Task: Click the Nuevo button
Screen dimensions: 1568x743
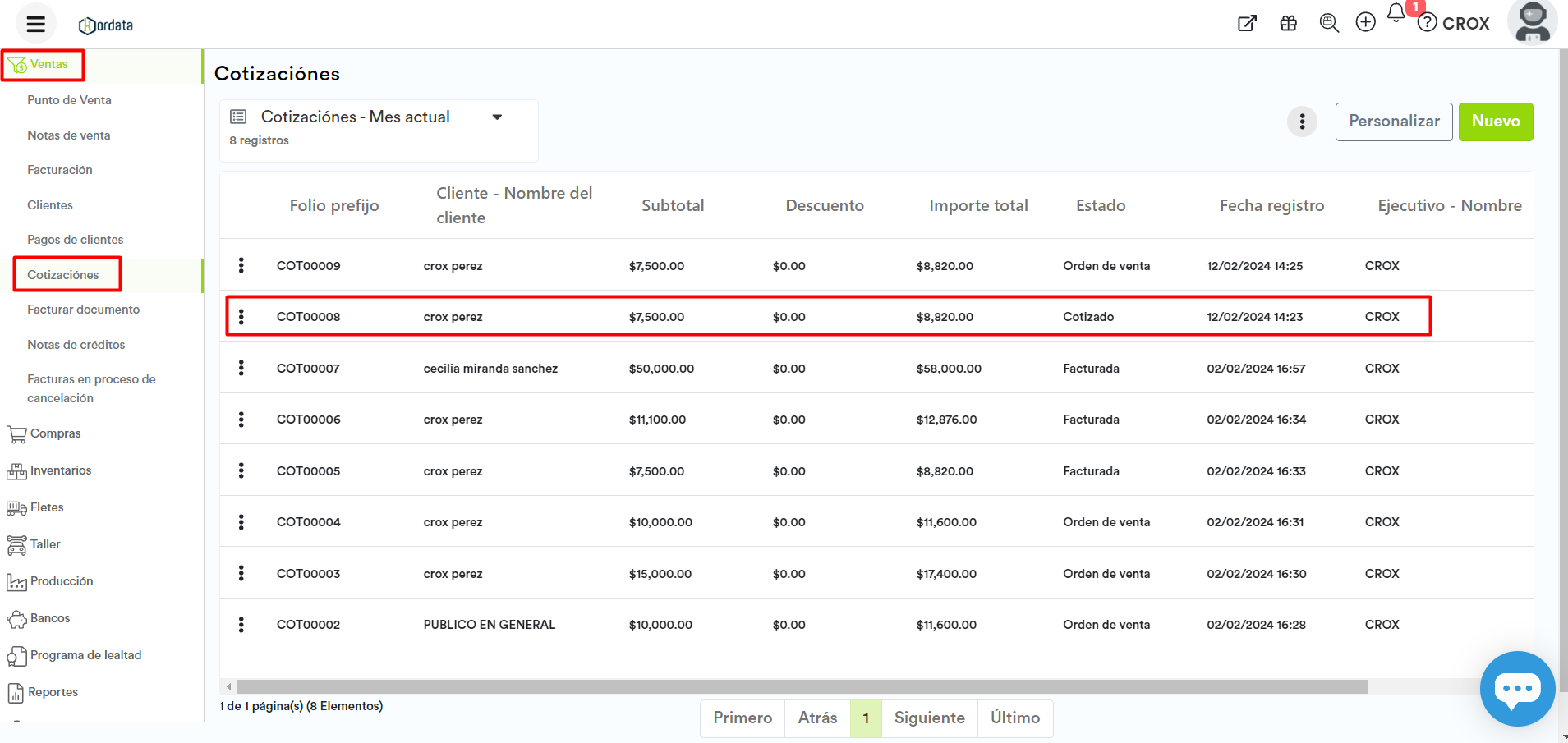Action: coord(1495,122)
